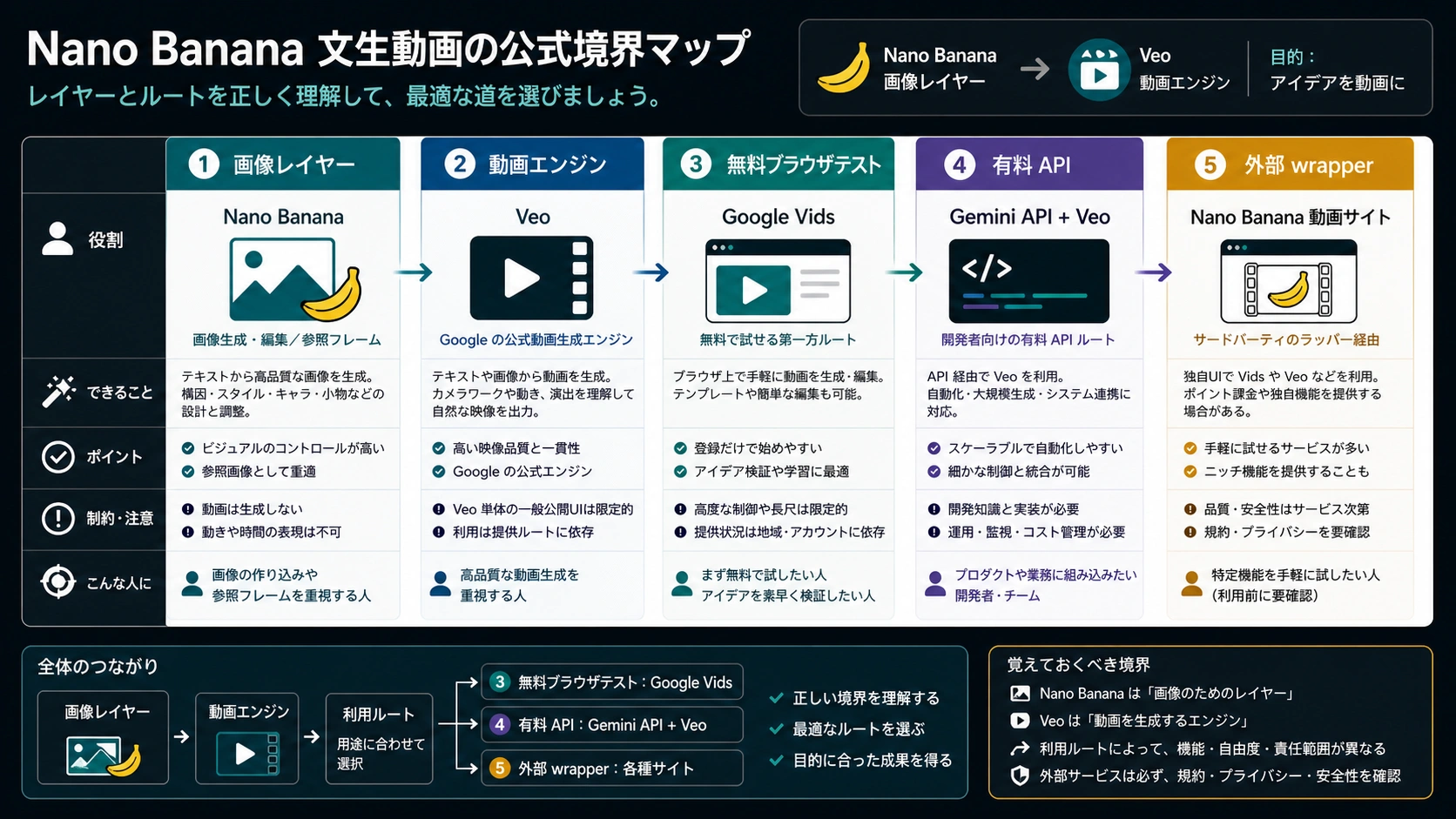This screenshot has width=1456, height=819.
Task: Click the orange person icon beside 特定機能を手軽に試したい人
Action: 1191,584
